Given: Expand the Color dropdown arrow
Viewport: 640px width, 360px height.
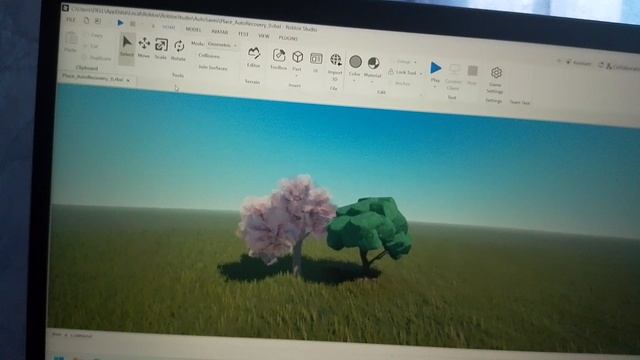Looking at the screenshot, I should (354, 81).
